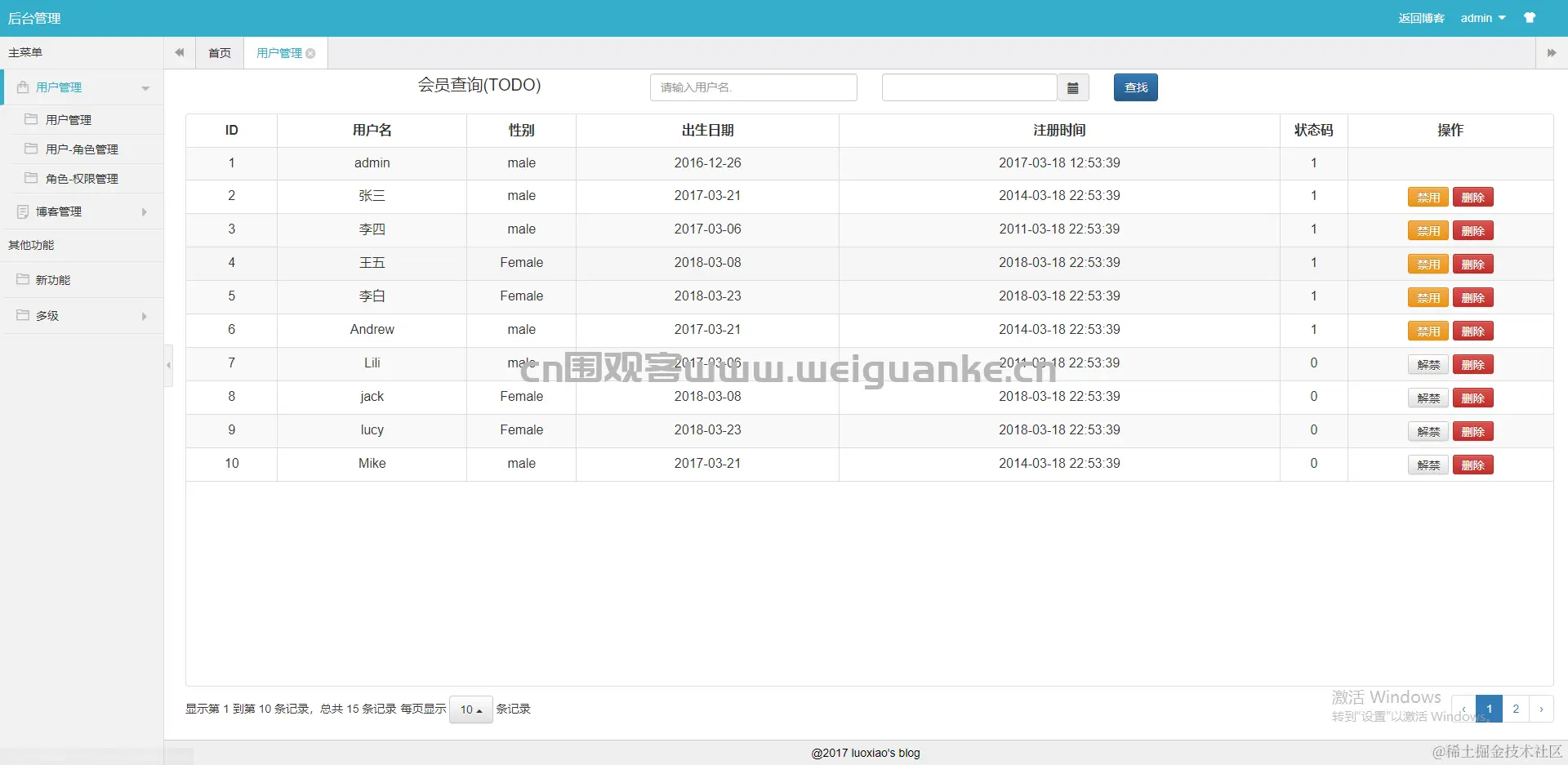The width and height of the screenshot is (1568, 765).
Task: Delete user lucy
Action: point(1473,432)
